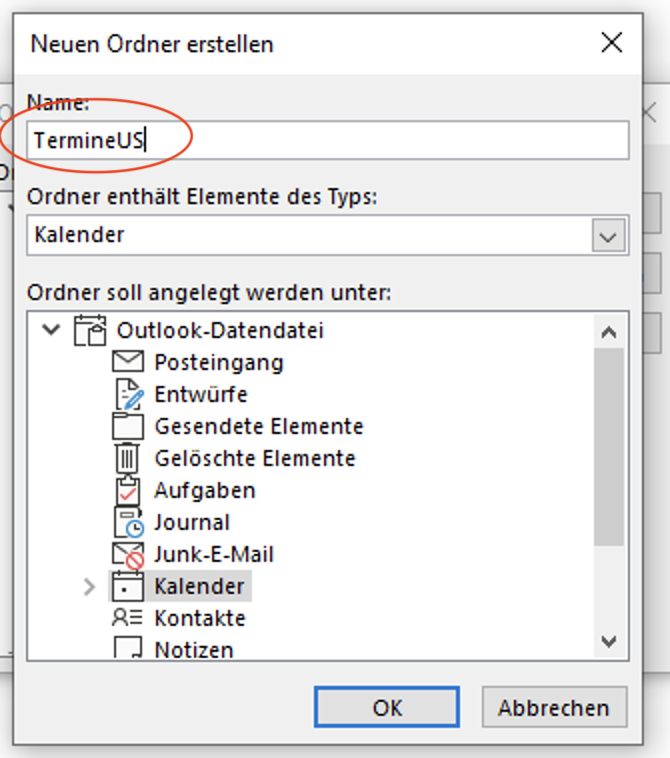Click the Junk-E-Mail blocked envelope icon
670x758 pixels.
coord(128,554)
